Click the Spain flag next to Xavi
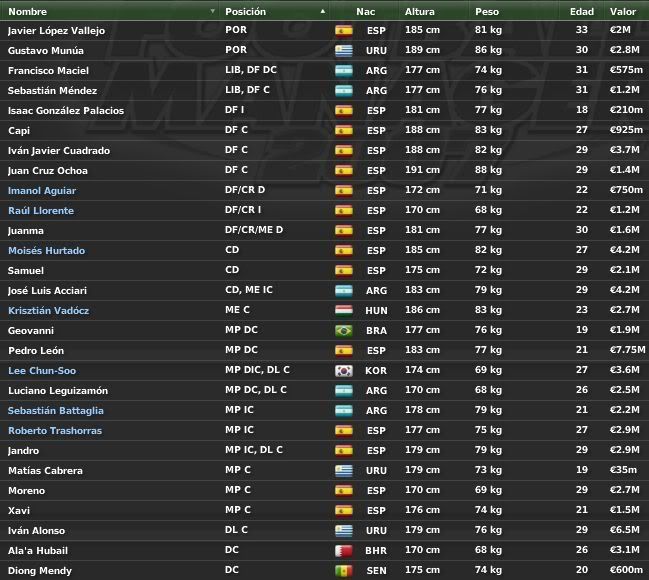This screenshot has height=580, width=649. pyautogui.click(x=344, y=510)
